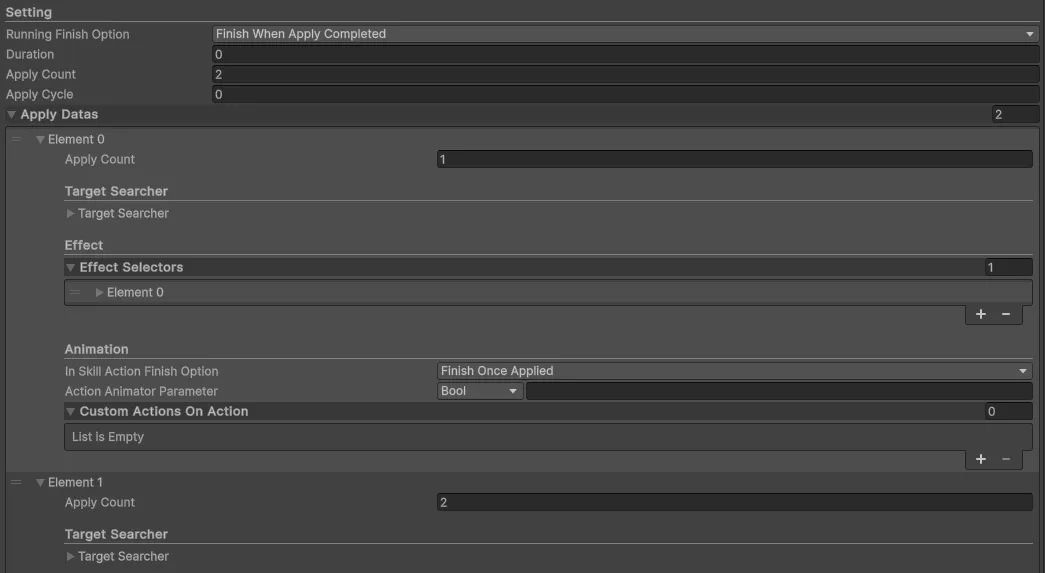Click the Apply Datas size field
Viewport: 1045px width, 573px height.
tap(1015, 115)
